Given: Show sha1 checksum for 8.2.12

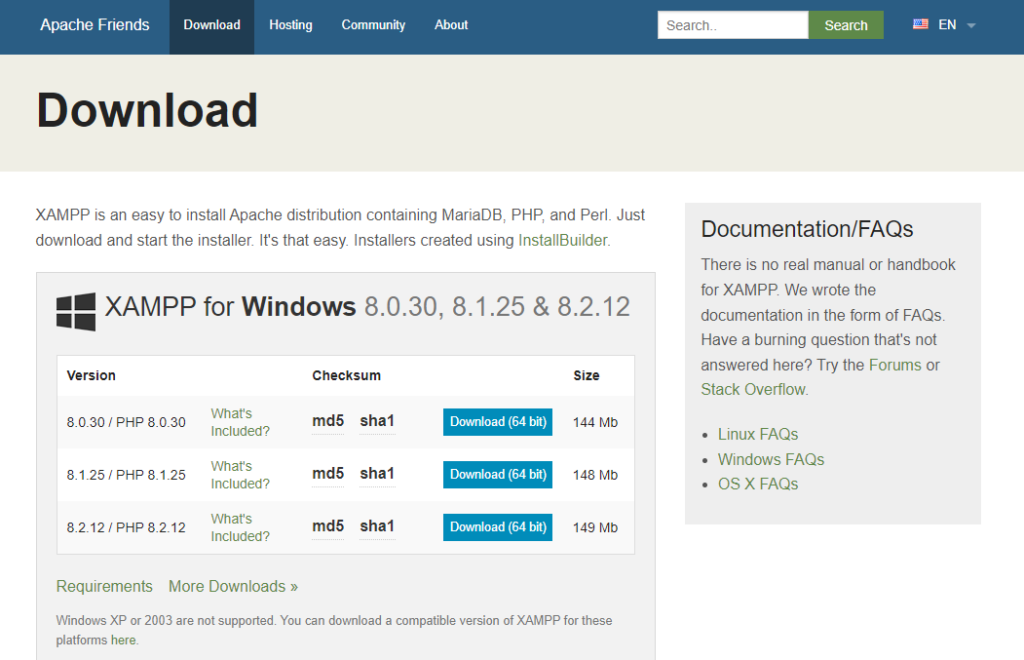Looking at the screenshot, I should (377, 526).
